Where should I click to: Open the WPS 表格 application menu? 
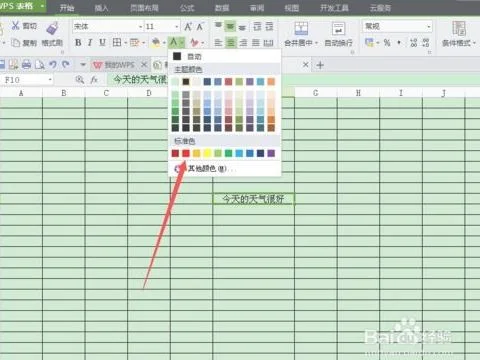click(x=23, y=6)
